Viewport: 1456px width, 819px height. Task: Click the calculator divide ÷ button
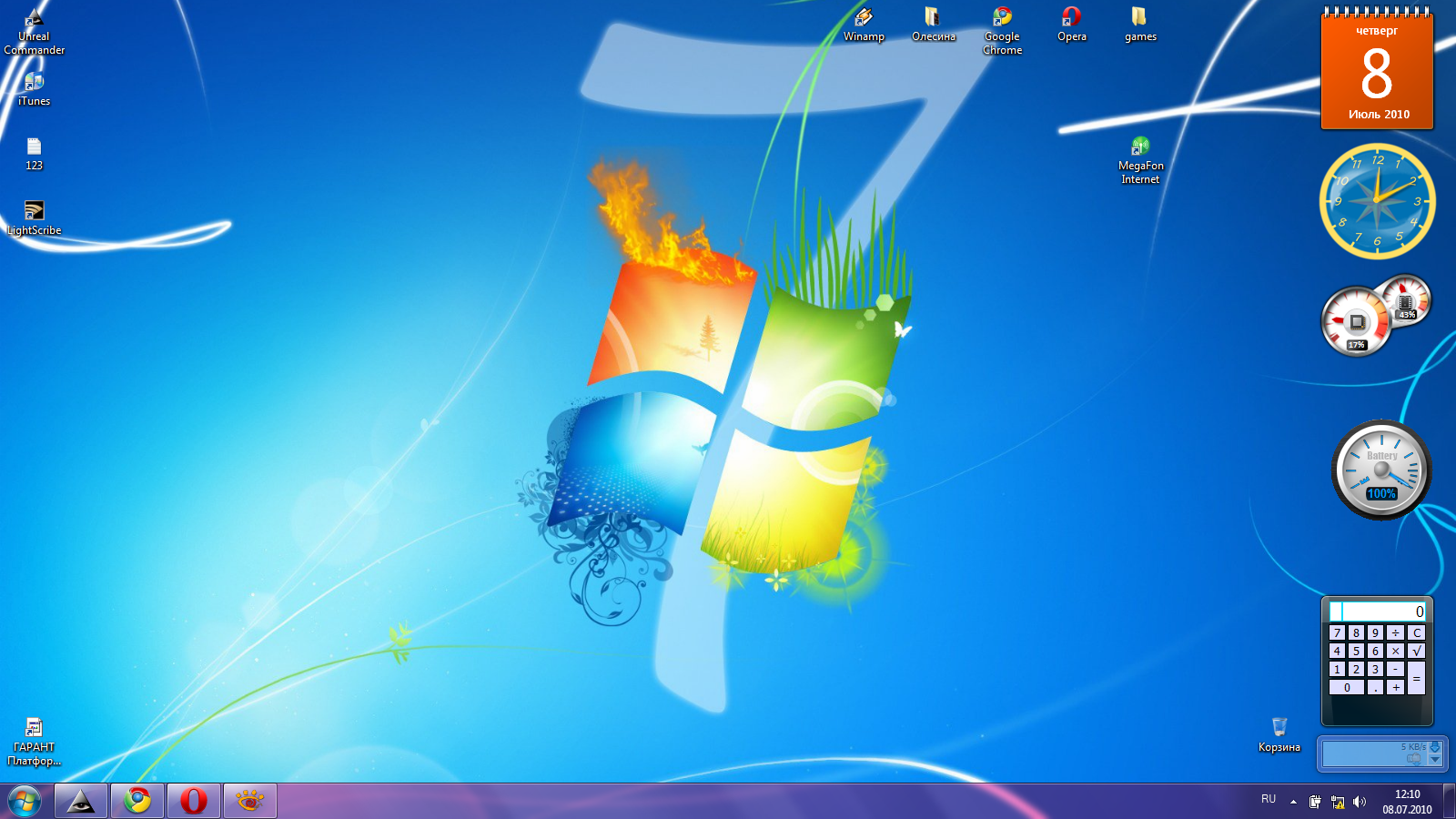point(1395,632)
